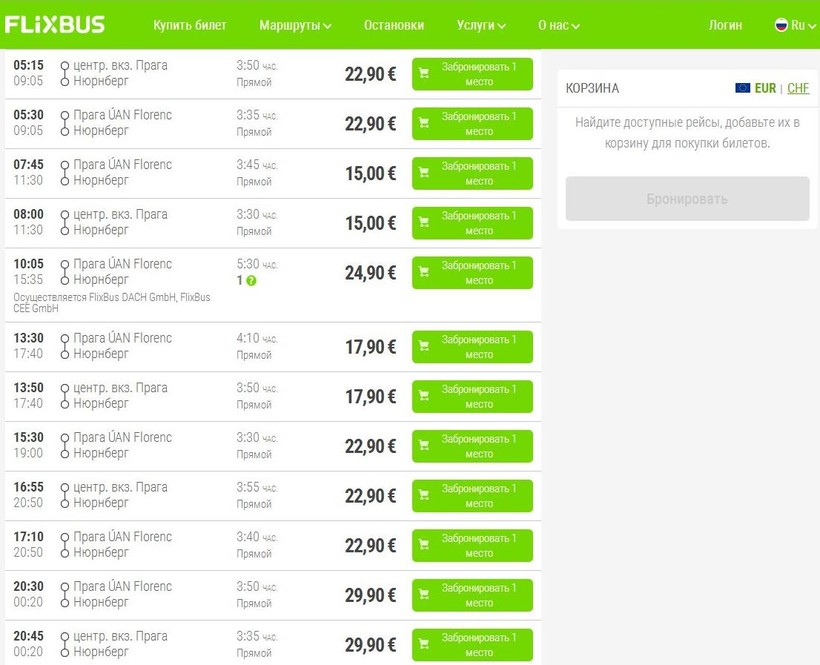Switch cart currency to CHF

(798, 88)
